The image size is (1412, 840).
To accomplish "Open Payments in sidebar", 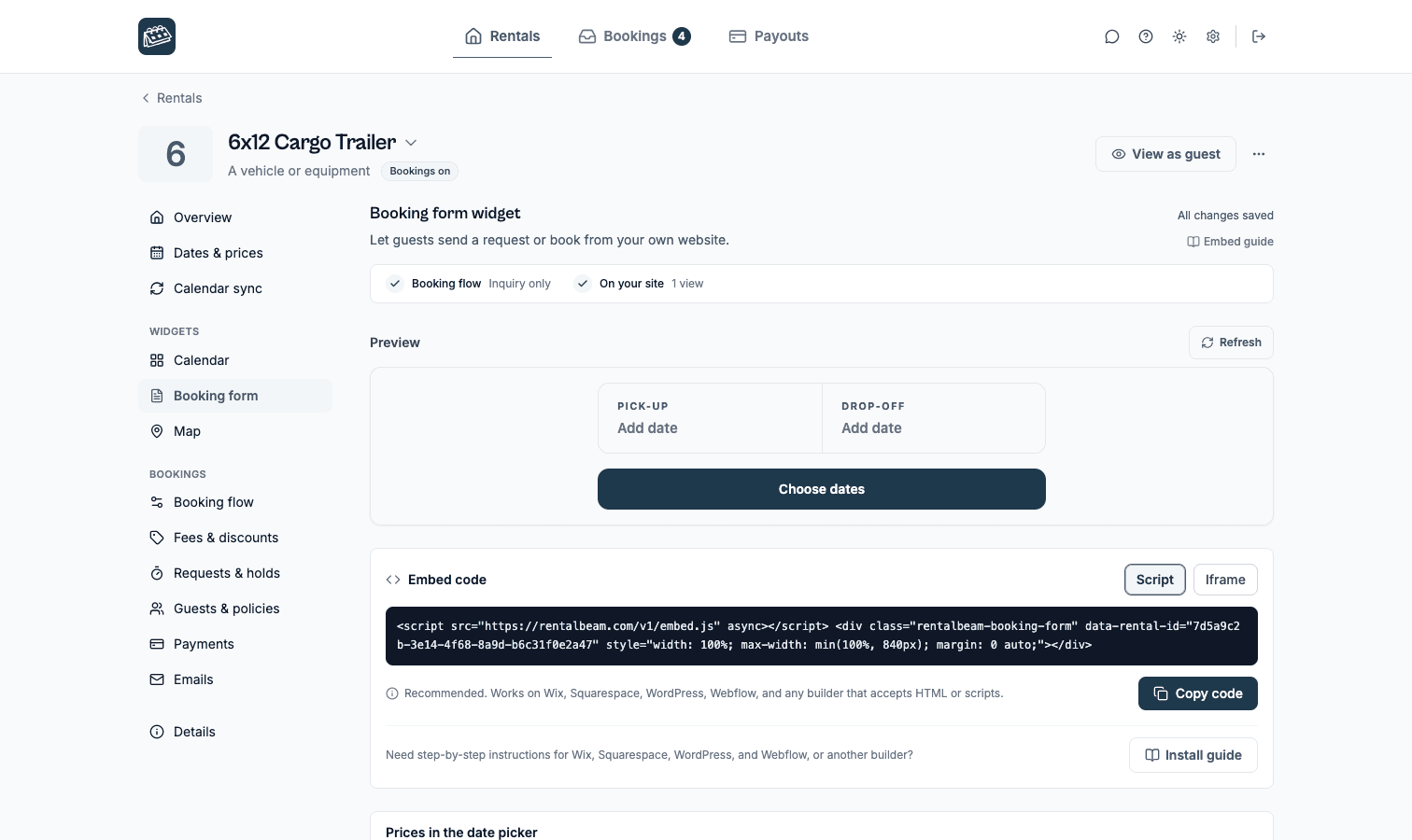I will click(x=235, y=644).
